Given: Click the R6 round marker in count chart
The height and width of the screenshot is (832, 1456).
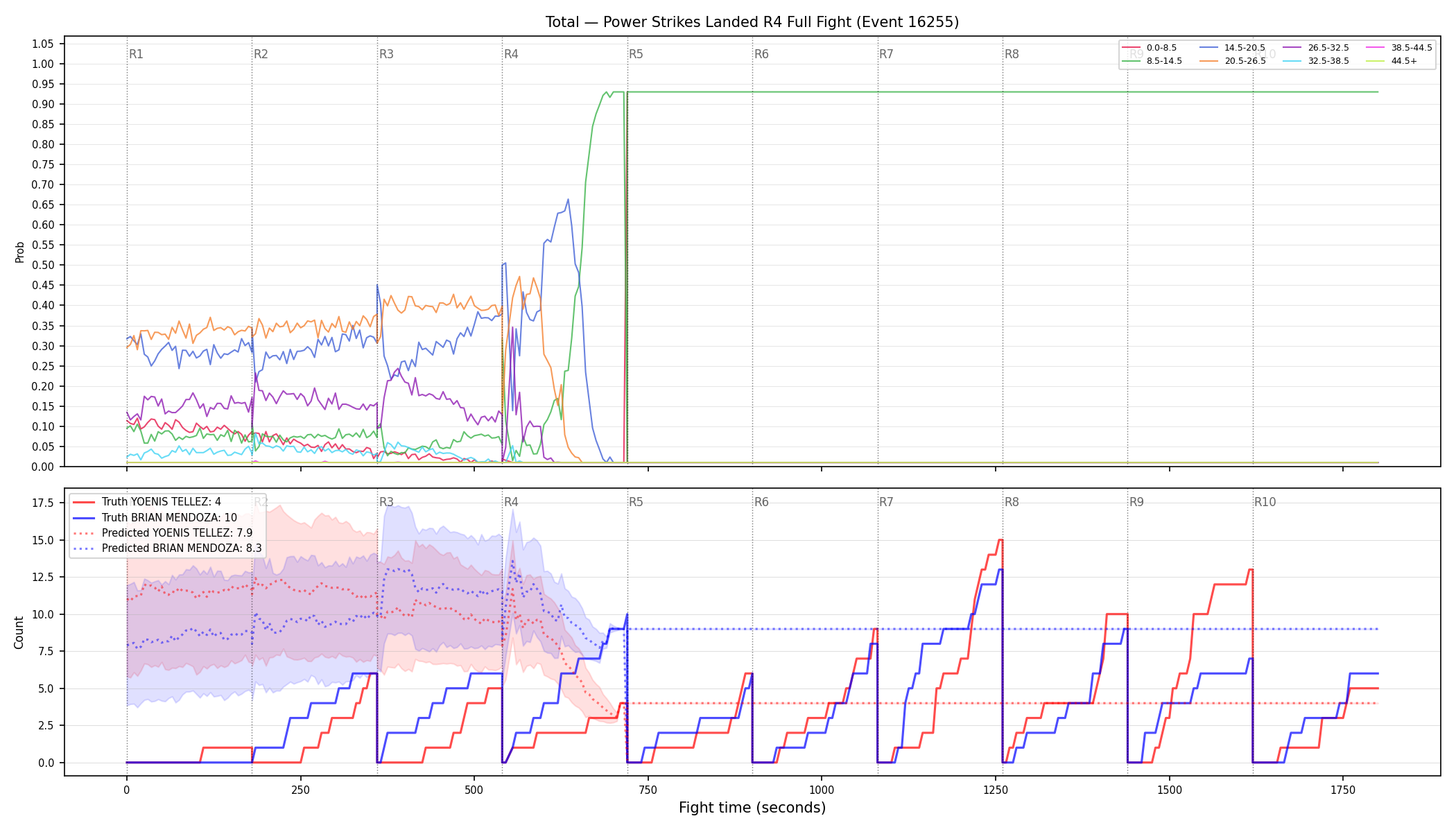Looking at the screenshot, I should pos(761,502).
